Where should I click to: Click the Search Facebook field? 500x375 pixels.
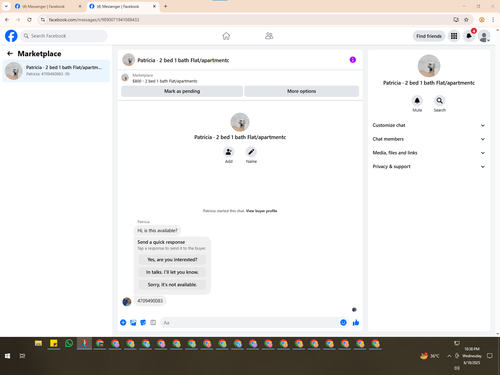tap(64, 36)
